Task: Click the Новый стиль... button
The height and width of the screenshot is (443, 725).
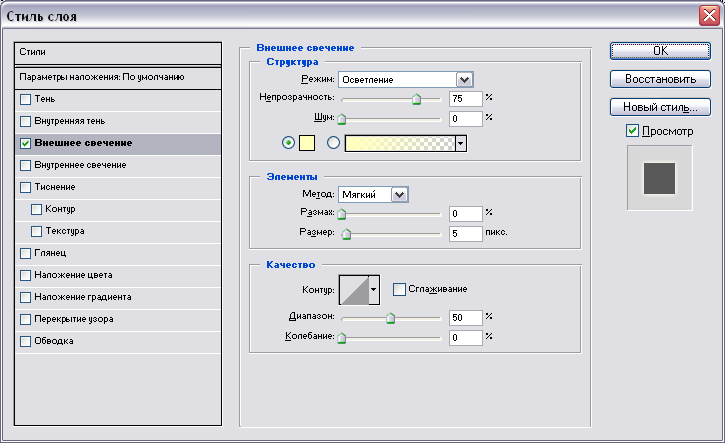Action: pos(660,107)
